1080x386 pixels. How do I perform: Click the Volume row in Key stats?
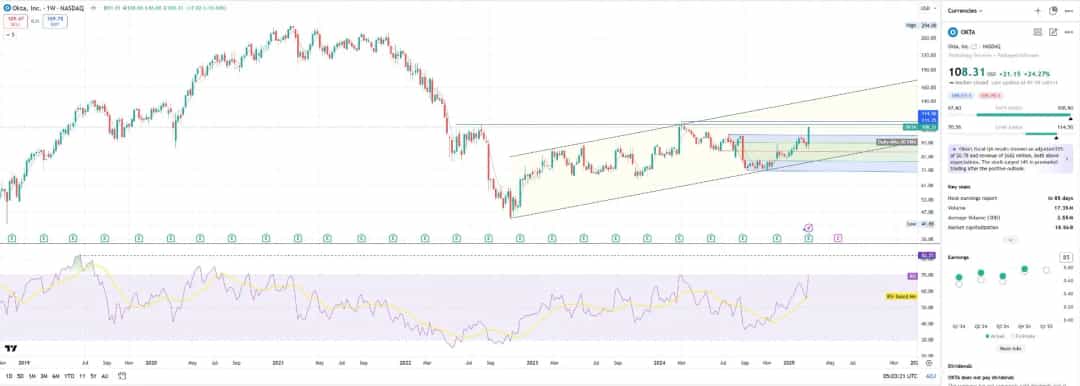tap(1010, 207)
